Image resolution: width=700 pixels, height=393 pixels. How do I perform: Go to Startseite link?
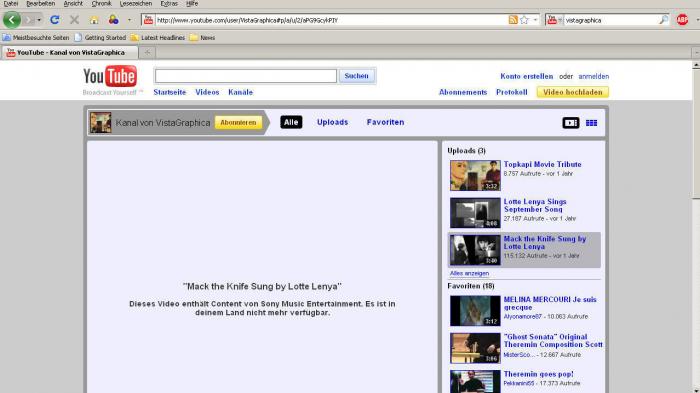[170, 92]
